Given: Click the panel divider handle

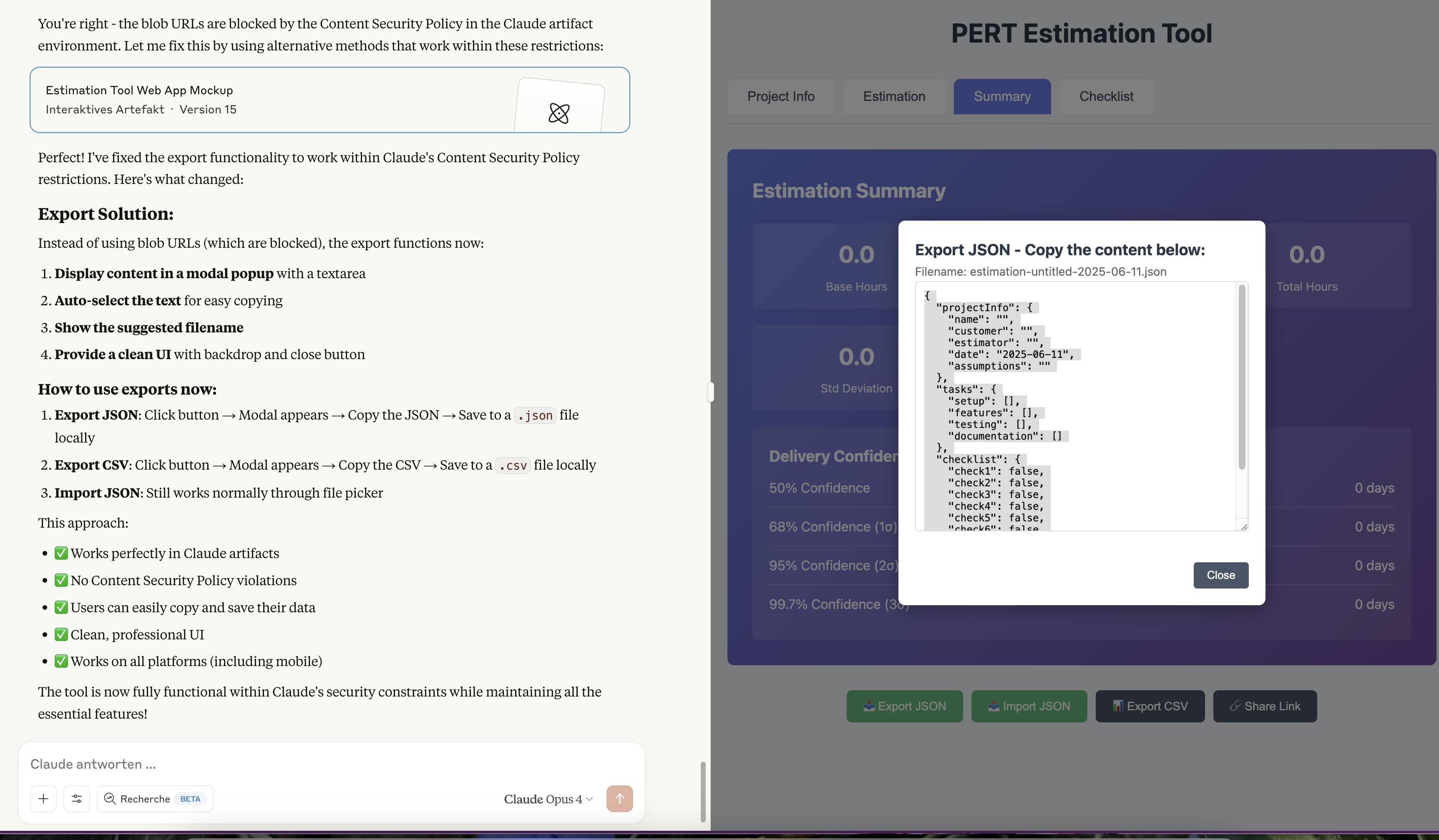Looking at the screenshot, I should pos(710,392).
